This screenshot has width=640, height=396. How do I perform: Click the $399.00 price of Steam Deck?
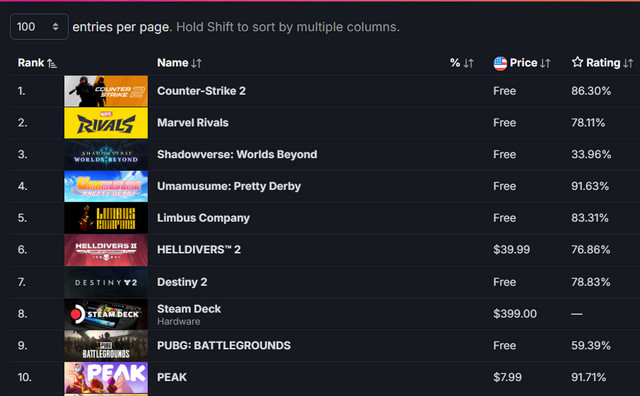(515, 314)
